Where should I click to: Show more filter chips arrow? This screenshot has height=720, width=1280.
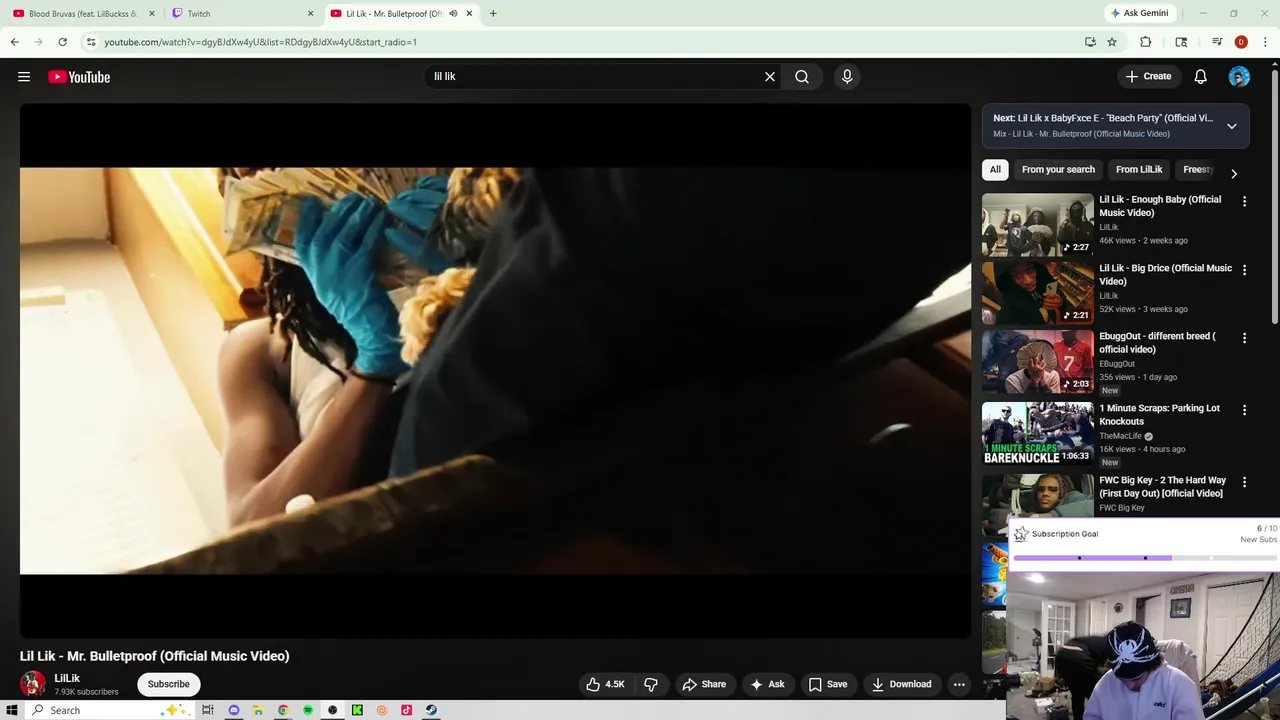point(1234,173)
